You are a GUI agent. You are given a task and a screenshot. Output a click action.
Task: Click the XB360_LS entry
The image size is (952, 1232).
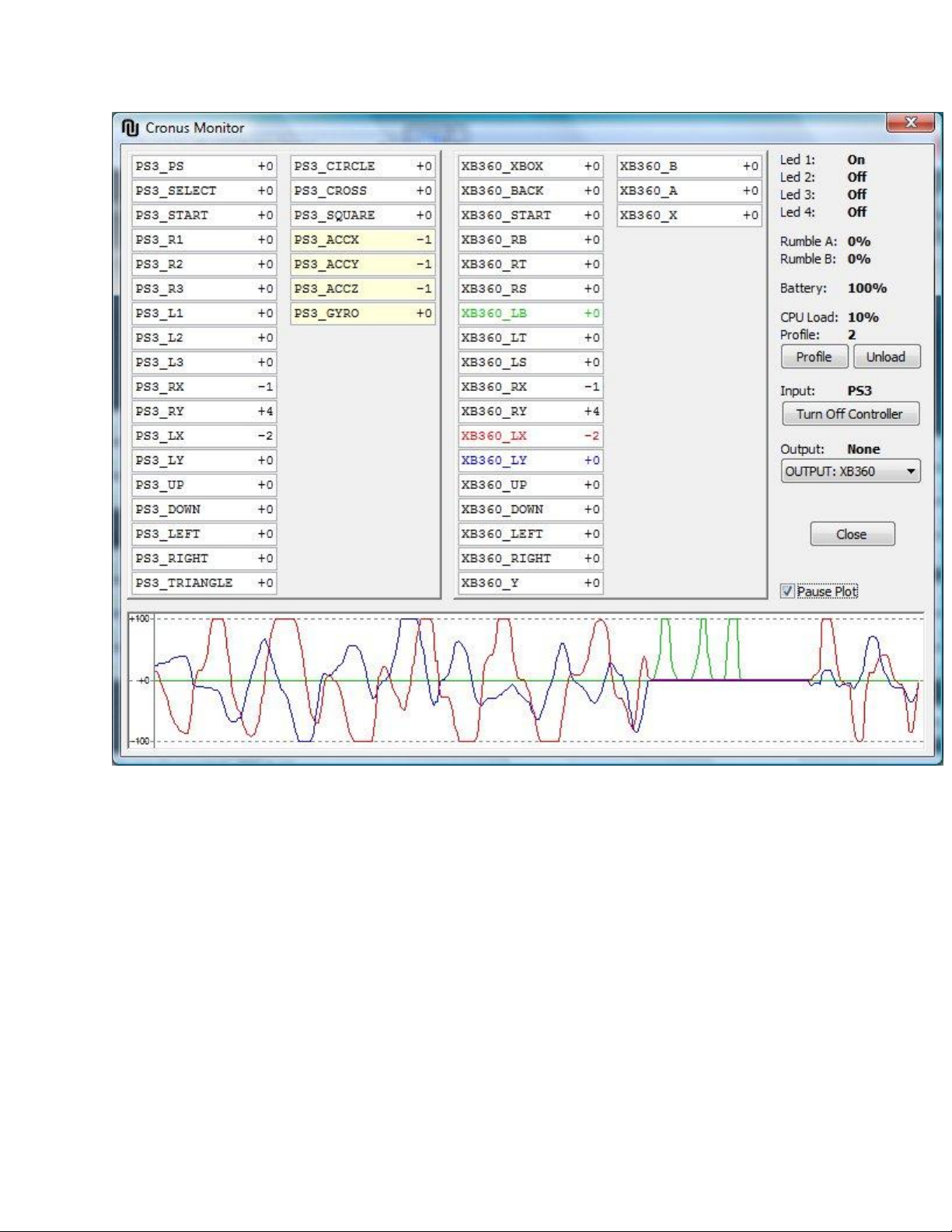click(x=531, y=362)
